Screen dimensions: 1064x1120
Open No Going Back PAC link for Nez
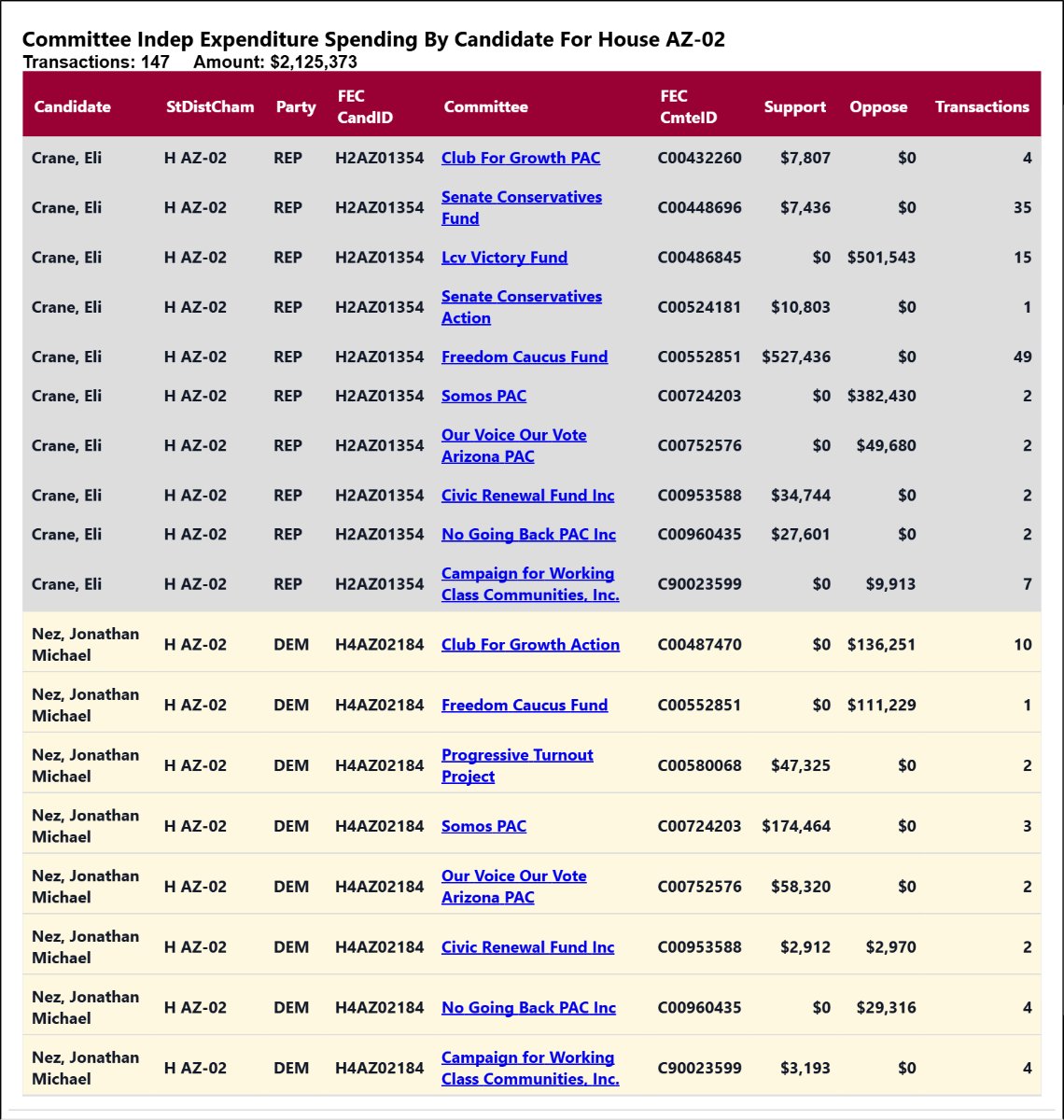pos(529,1007)
